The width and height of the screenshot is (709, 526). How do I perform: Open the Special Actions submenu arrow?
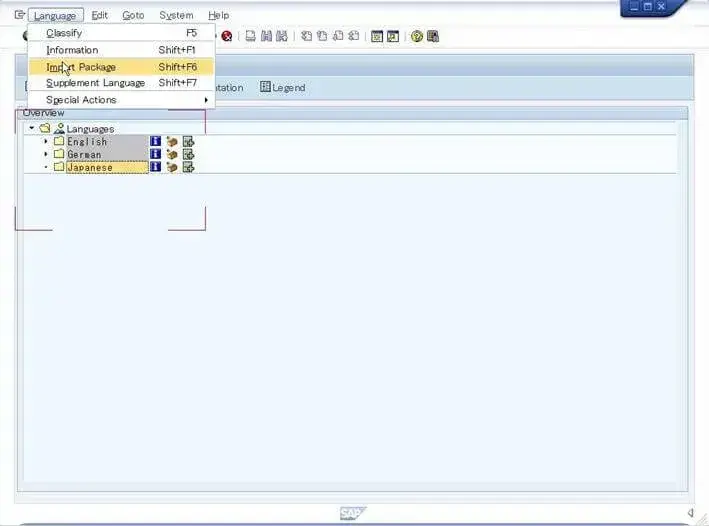(206, 100)
